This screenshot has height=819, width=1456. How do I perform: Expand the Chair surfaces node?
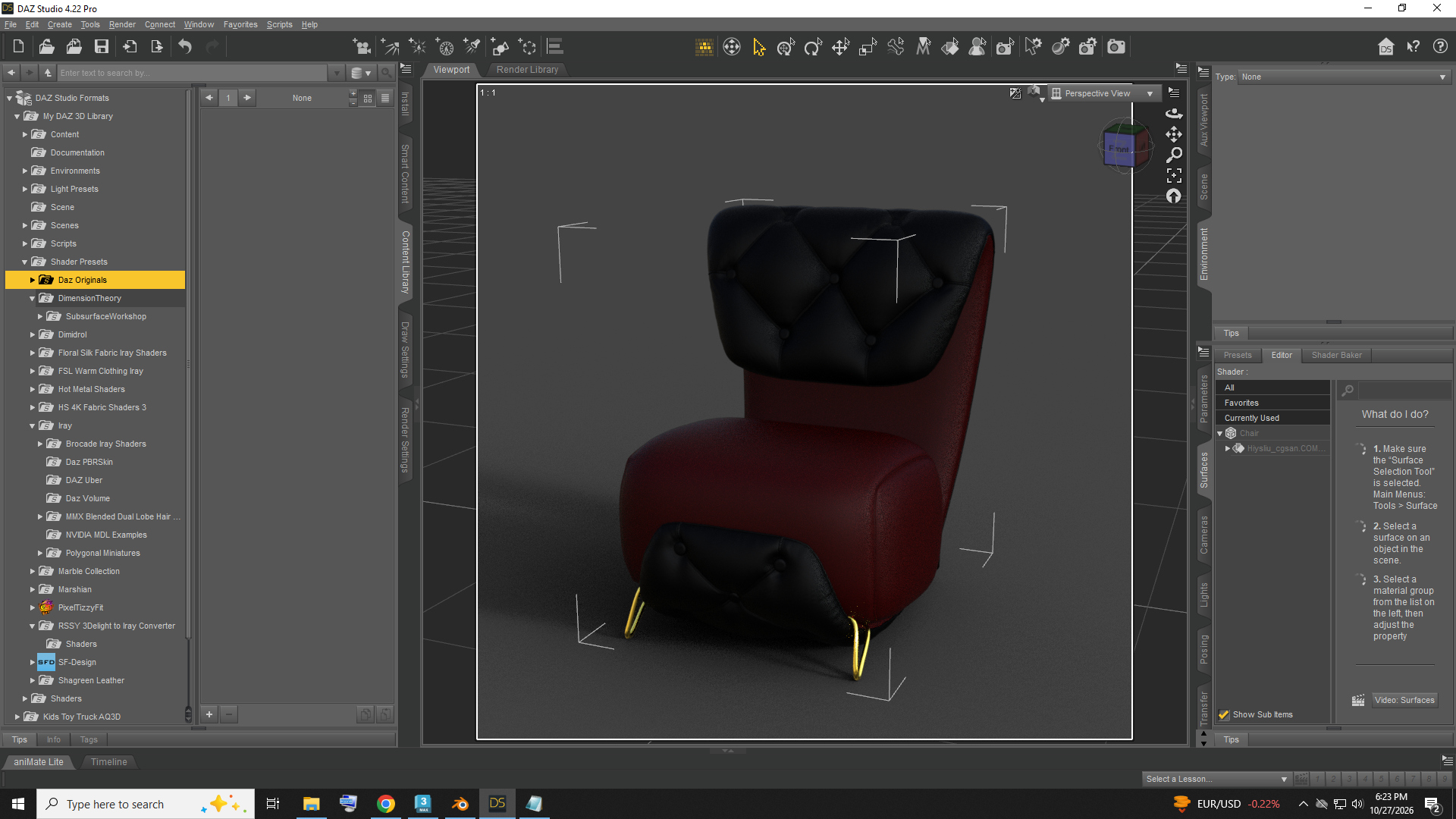[x=1220, y=434]
